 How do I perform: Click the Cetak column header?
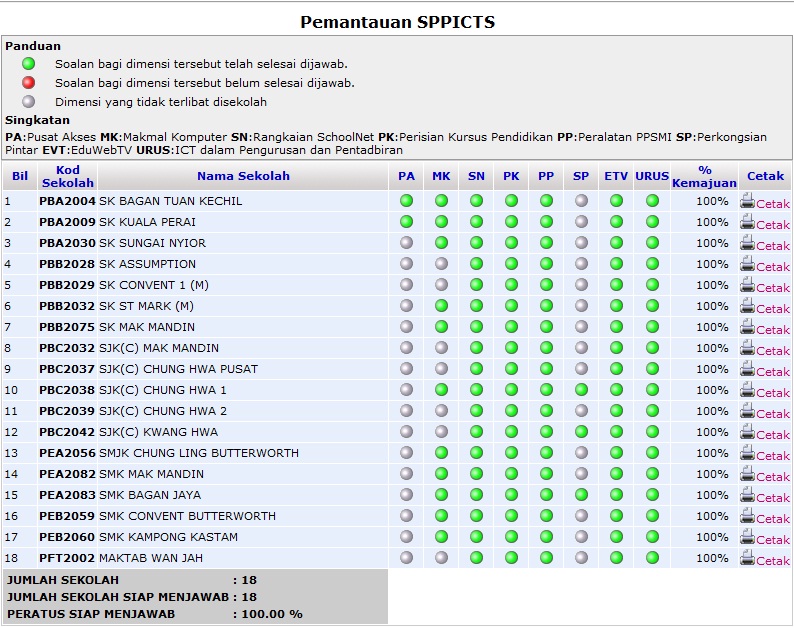coord(765,176)
